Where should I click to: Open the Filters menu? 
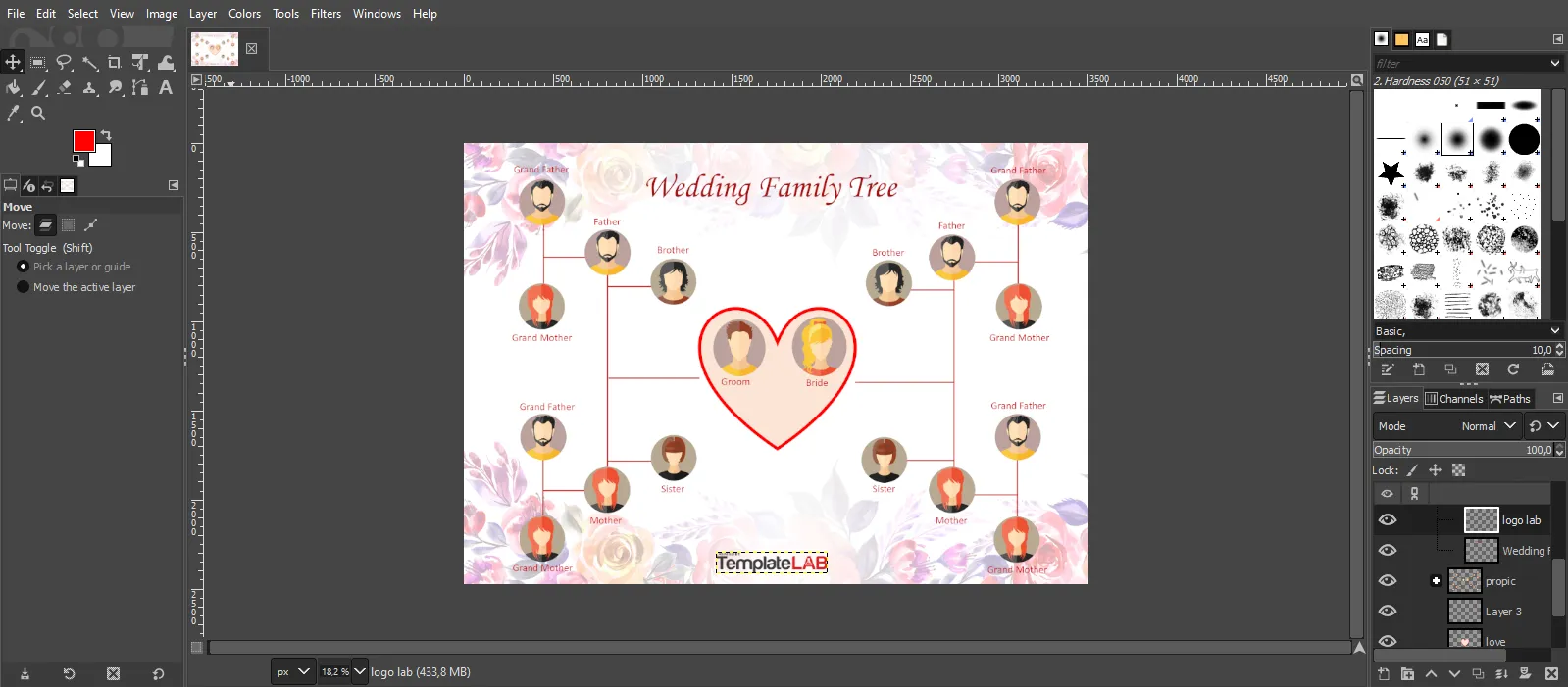click(326, 14)
